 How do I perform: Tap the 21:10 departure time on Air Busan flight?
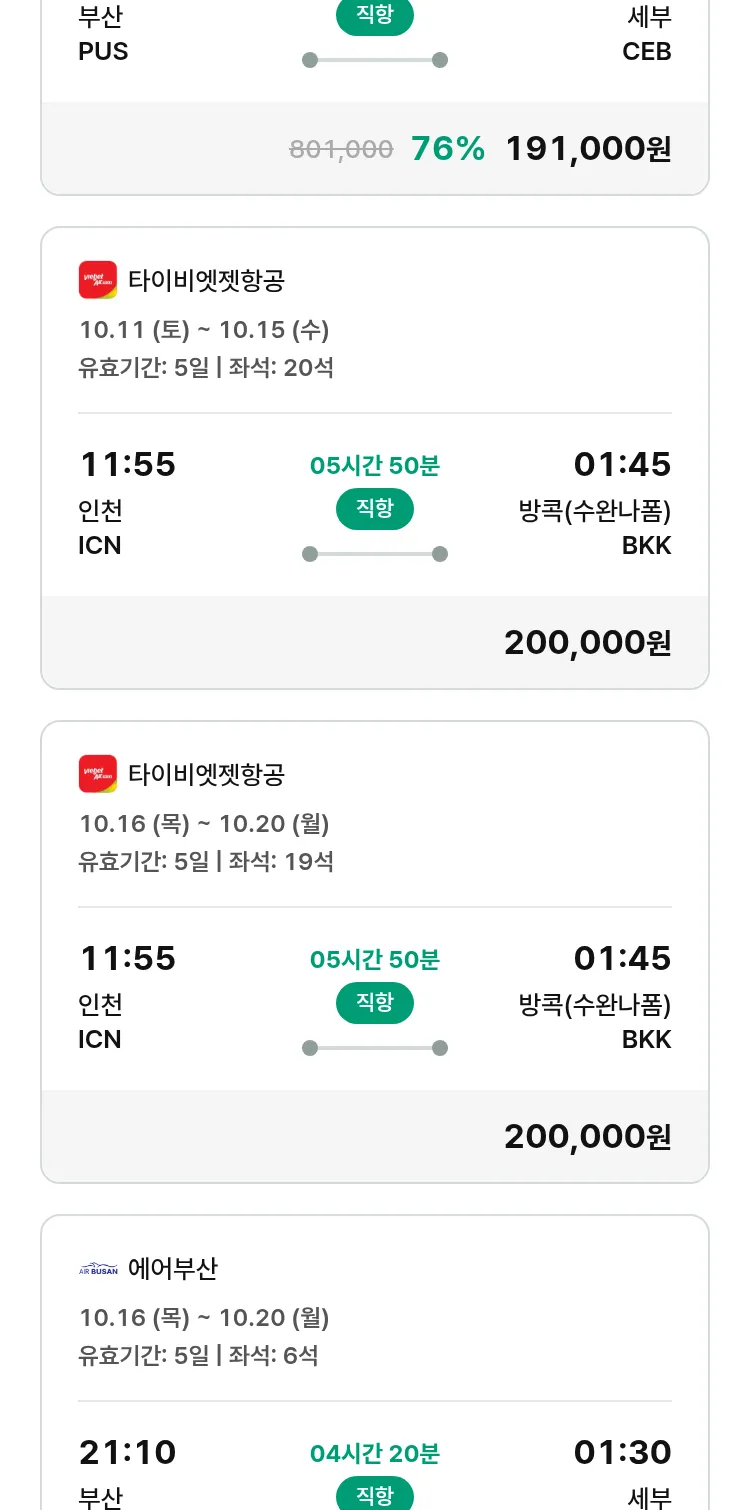tap(128, 1452)
